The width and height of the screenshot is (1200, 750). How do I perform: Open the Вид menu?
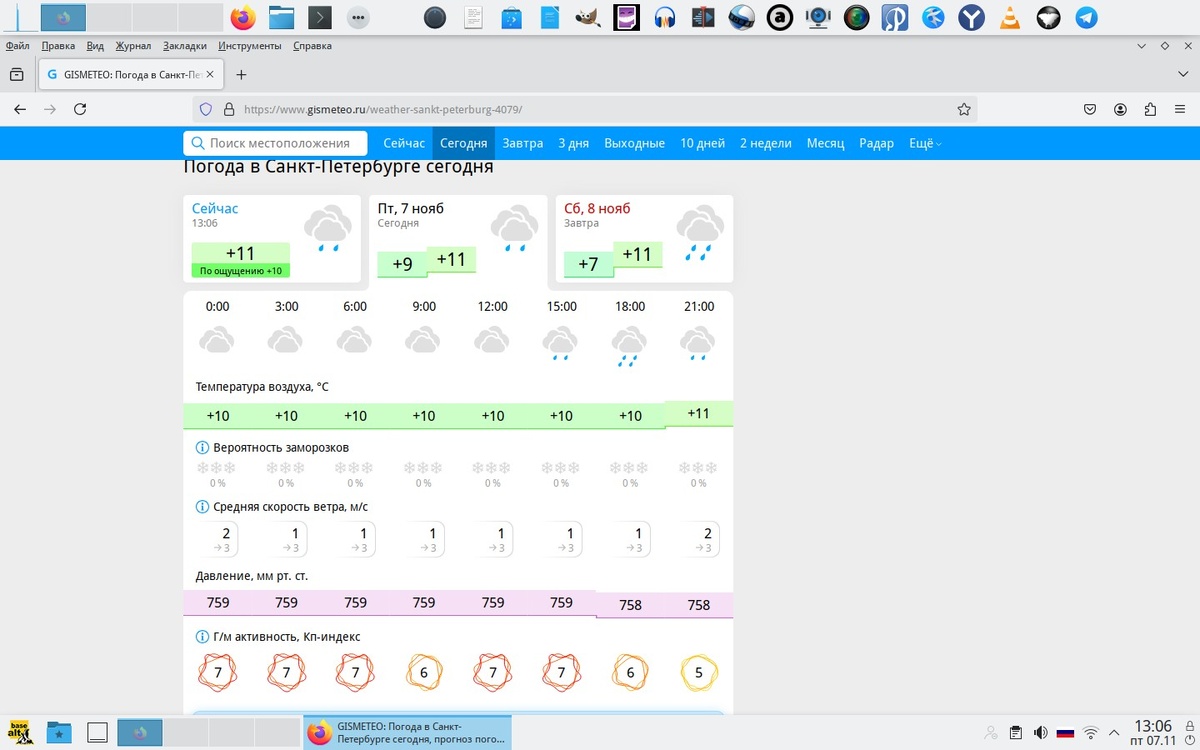[x=95, y=46]
